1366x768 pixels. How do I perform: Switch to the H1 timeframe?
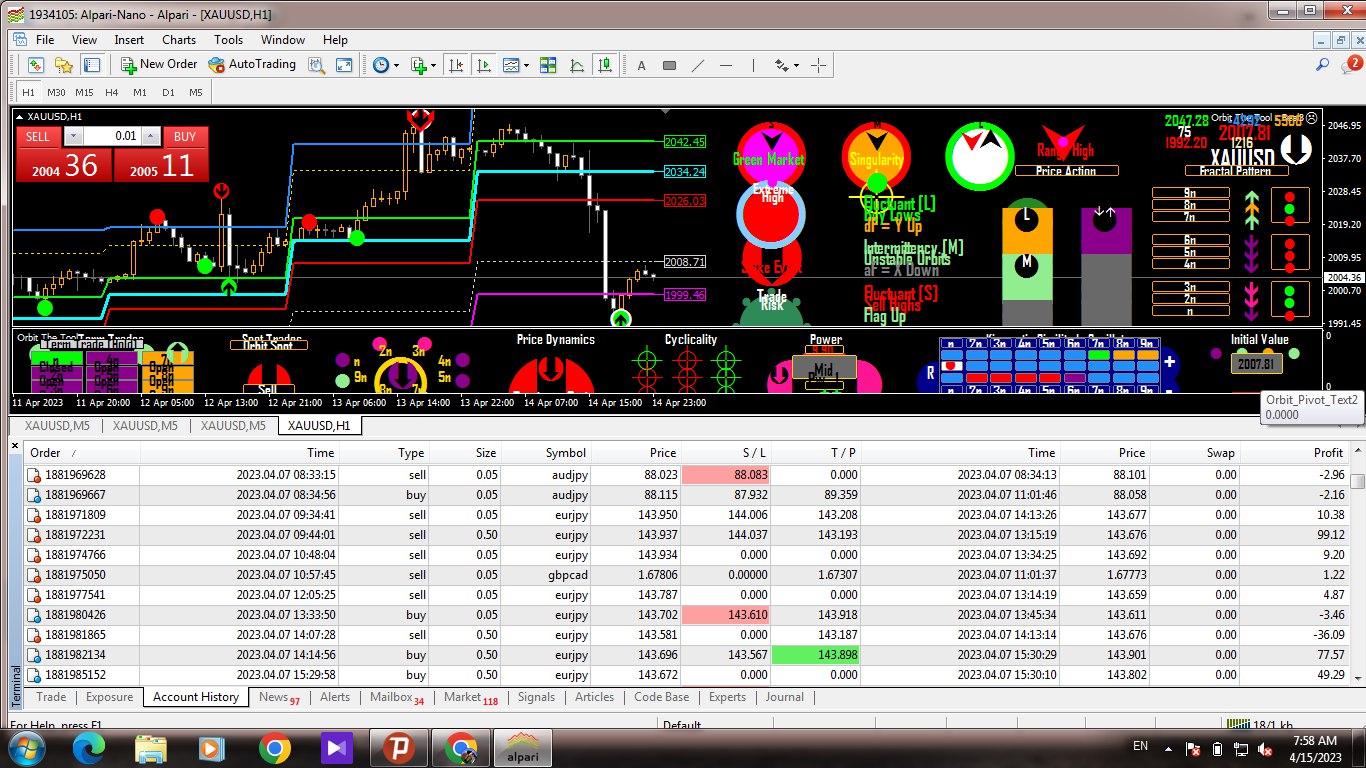pyautogui.click(x=28, y=93)
